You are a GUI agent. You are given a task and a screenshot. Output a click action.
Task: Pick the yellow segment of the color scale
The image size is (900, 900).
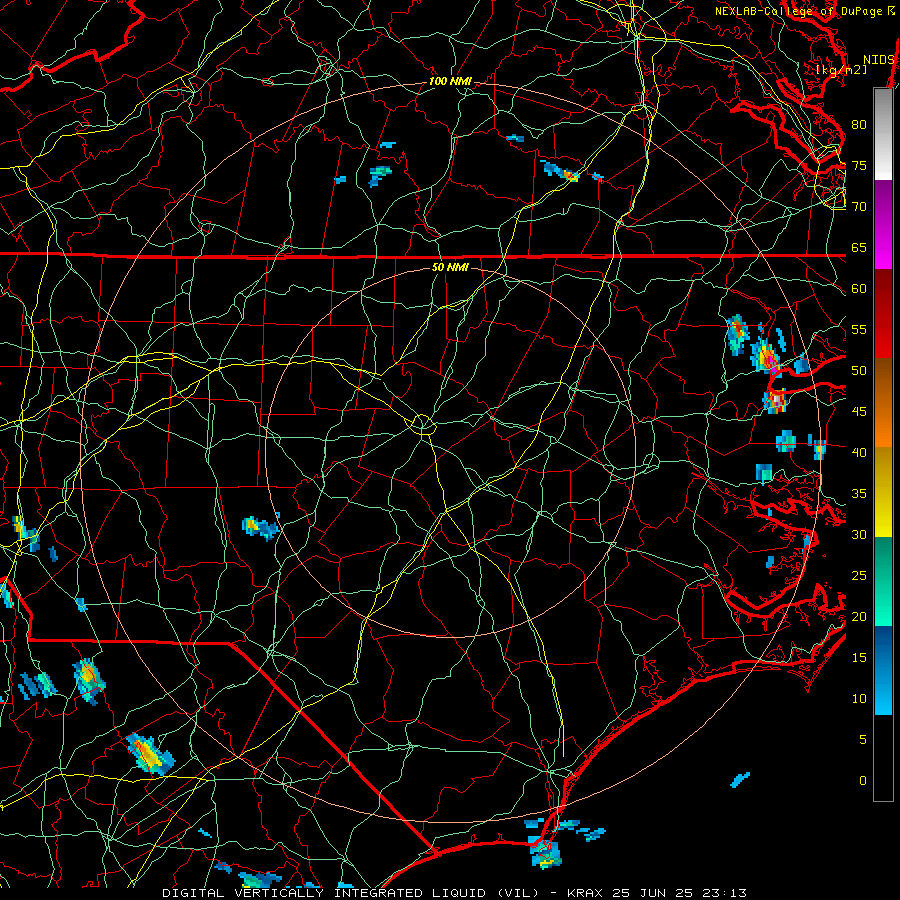(883, 492)
